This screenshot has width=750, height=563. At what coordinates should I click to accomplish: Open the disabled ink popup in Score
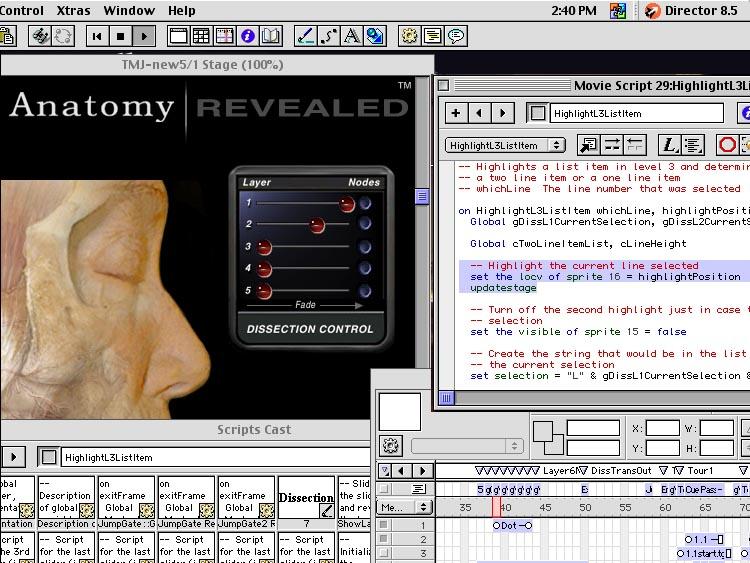tap(467, 446)
